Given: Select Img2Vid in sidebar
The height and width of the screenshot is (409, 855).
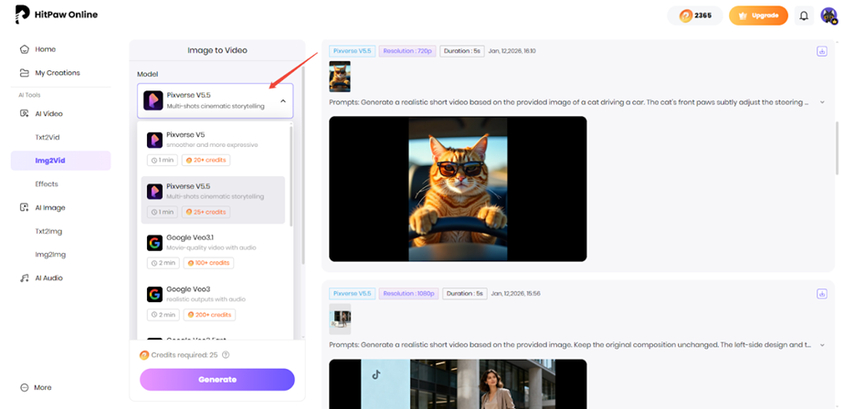Looking at the screenshot, I should (x=61, y=161).
